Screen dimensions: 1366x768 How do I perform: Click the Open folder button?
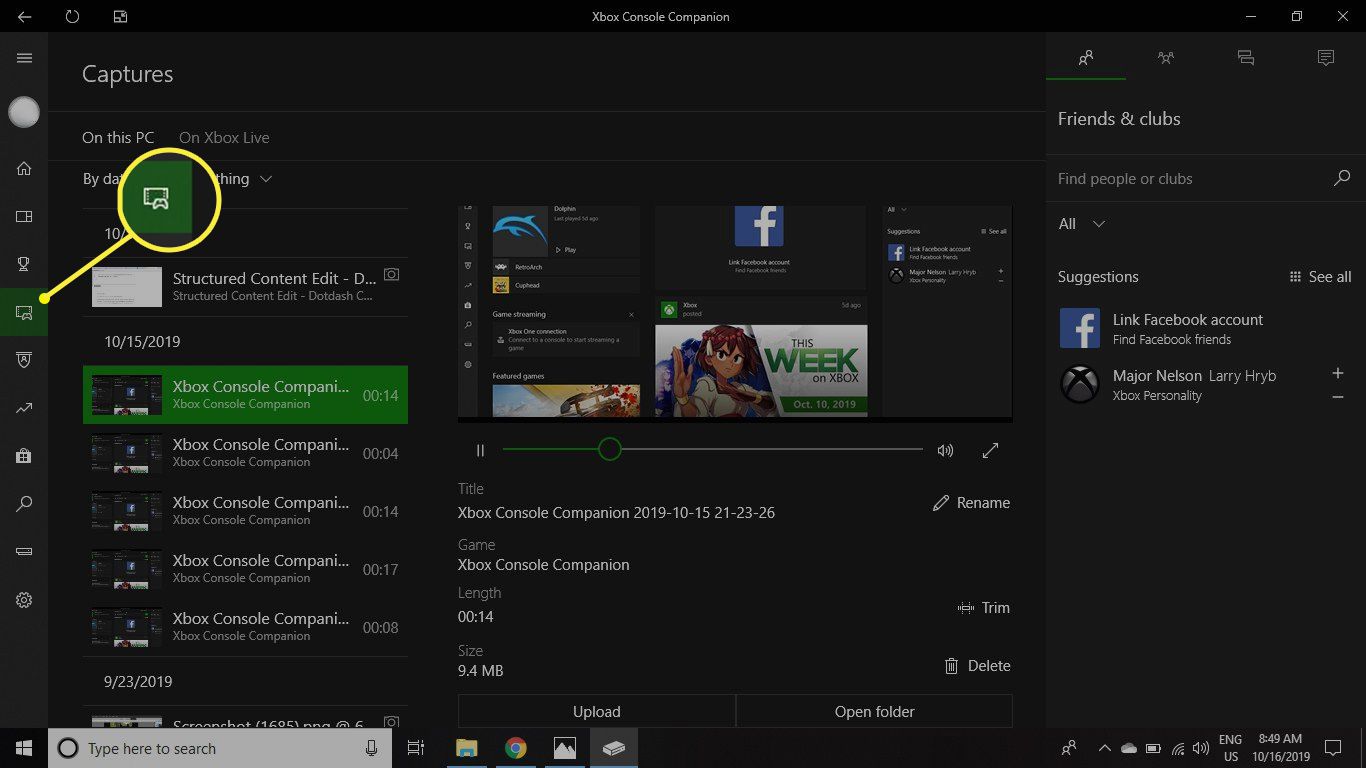(x=875, y=711)
